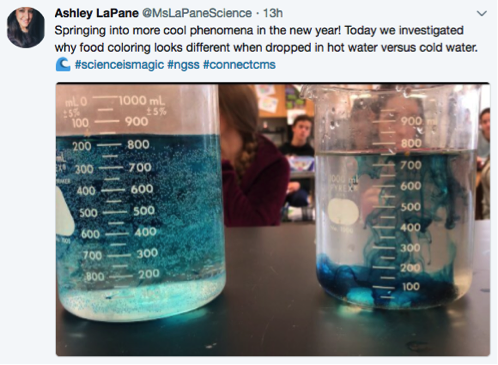The image size is (498, 365).
Task: Open the #ngss hashtag
Action: coord(183,64)
